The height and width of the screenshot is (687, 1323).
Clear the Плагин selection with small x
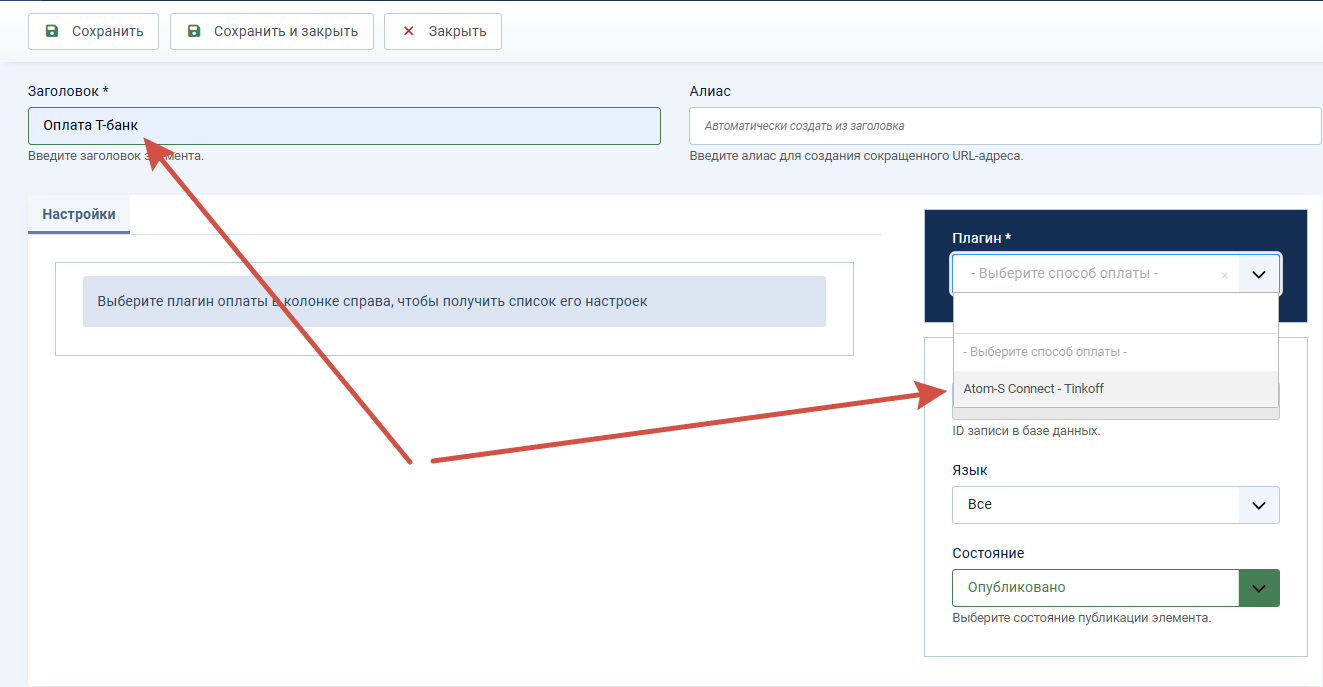(1224, 275)
